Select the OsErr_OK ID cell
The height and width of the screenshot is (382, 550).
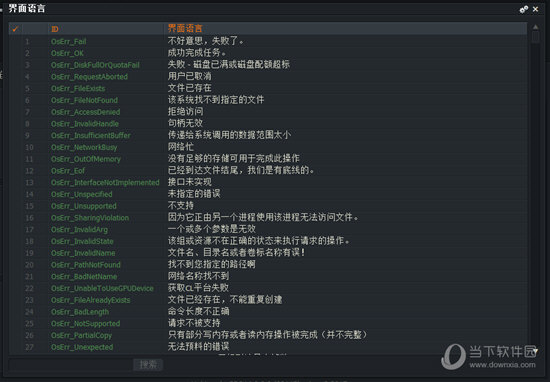coord(67,53)
